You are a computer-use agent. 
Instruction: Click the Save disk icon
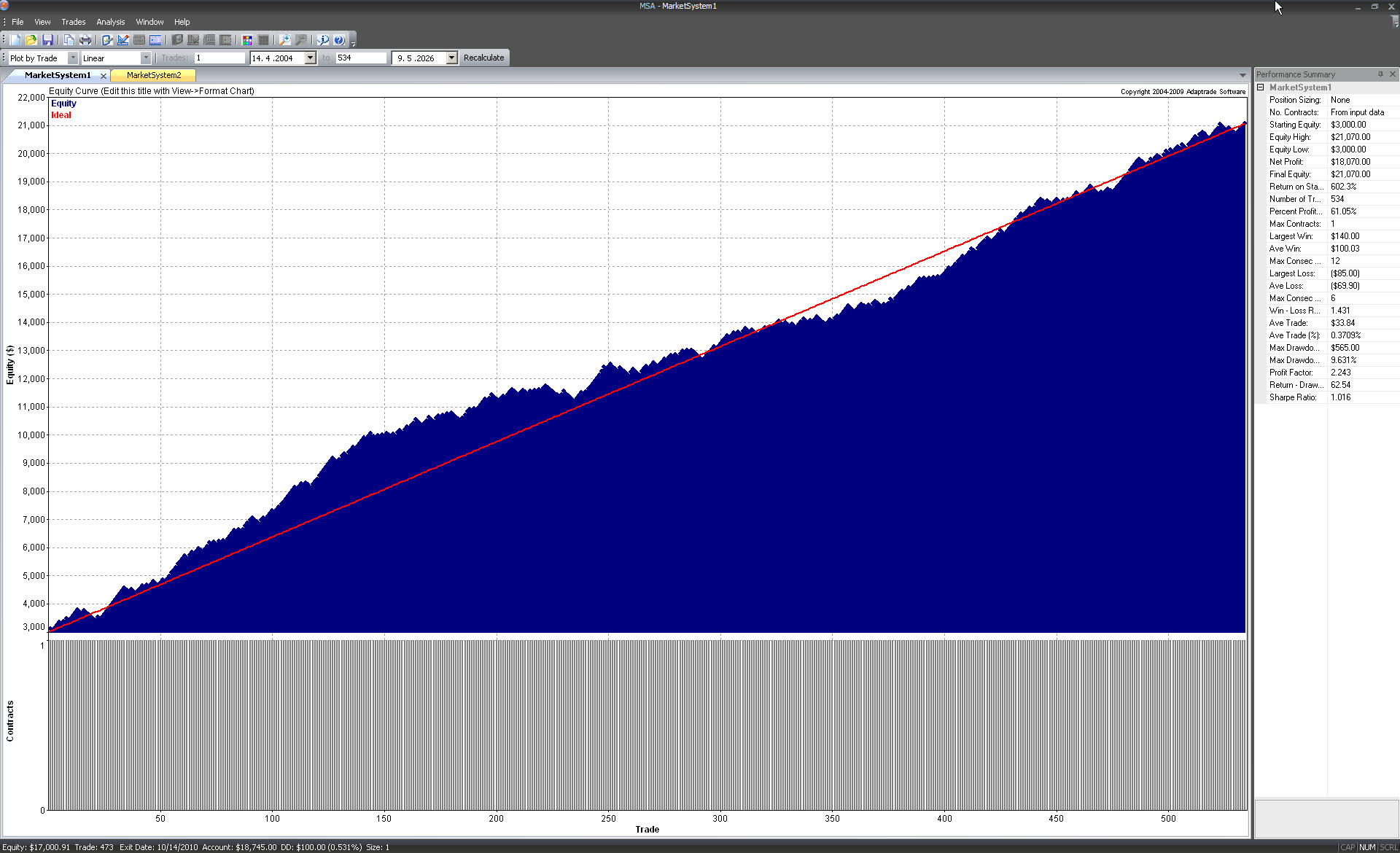point(47,40)
